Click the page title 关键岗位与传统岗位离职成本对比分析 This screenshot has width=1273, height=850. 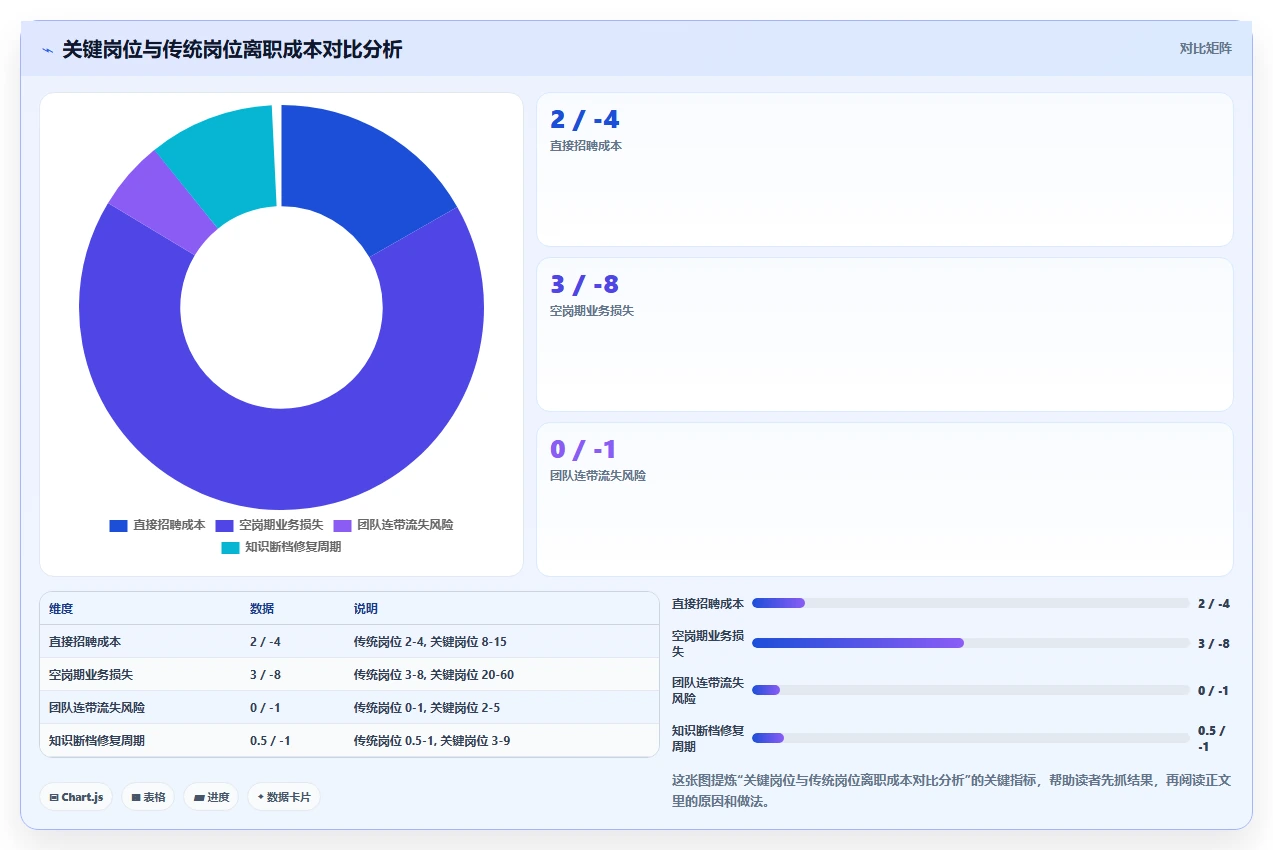[x=232, y=49]
